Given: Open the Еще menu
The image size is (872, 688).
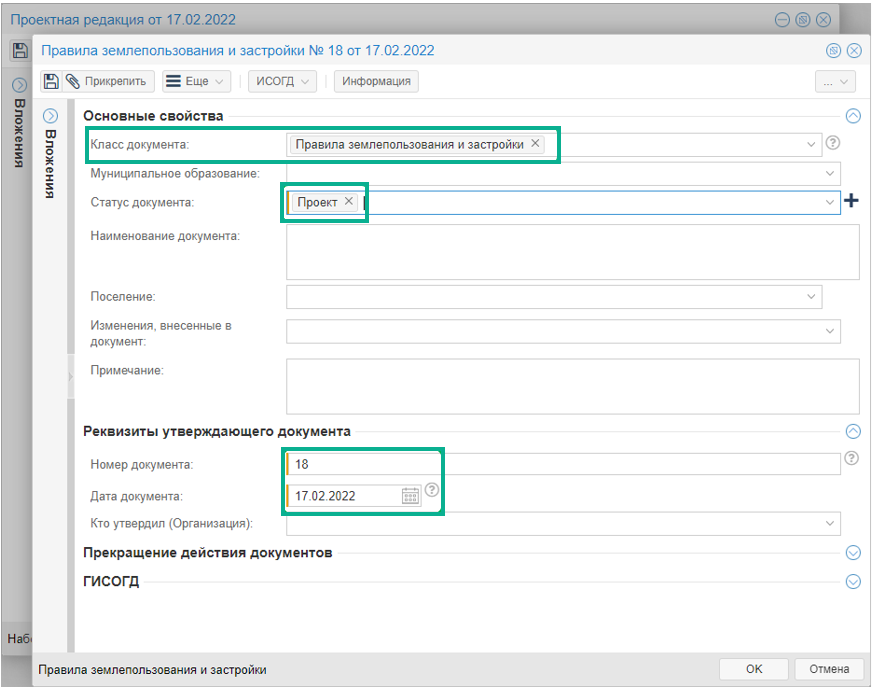Looking at the screenshot, I should [x=196, y=81].
